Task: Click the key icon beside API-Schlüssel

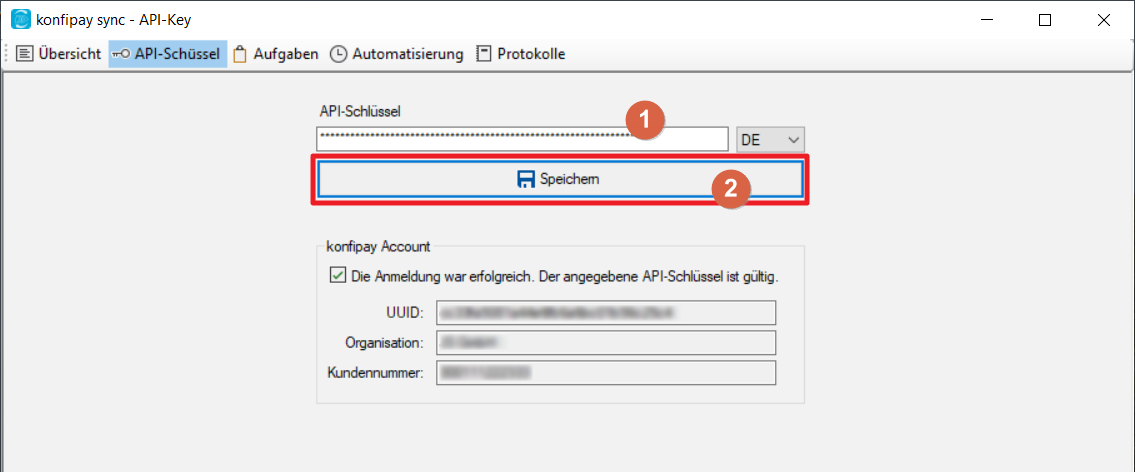Action: [121, 54]
